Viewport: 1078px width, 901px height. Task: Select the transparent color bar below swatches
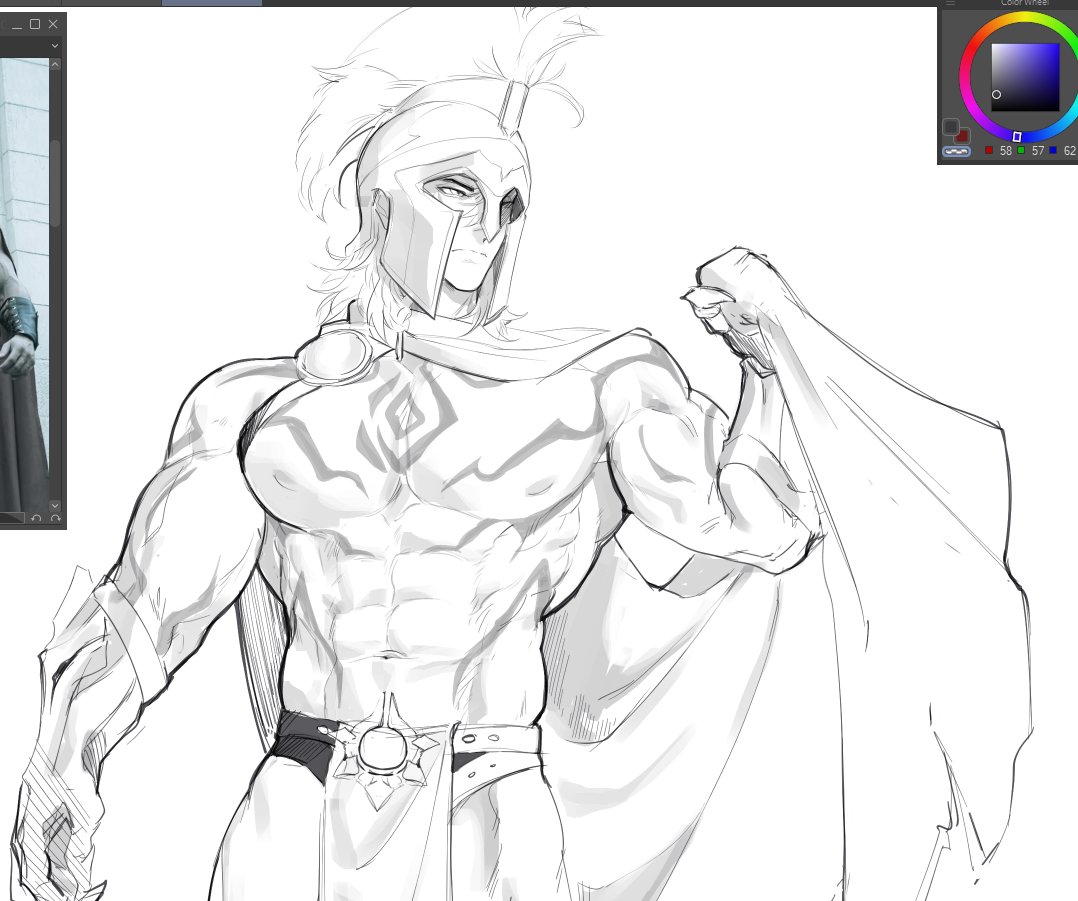[x=956, y=151]
